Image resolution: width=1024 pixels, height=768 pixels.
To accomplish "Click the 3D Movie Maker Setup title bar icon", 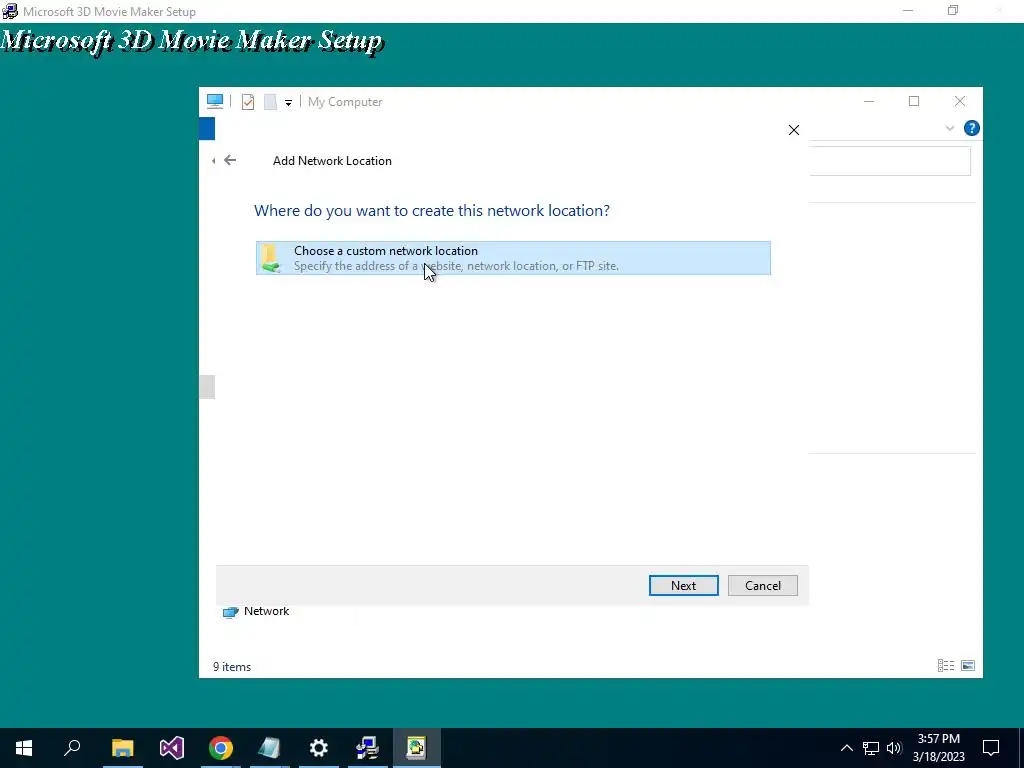I will (x=10, y=11).
